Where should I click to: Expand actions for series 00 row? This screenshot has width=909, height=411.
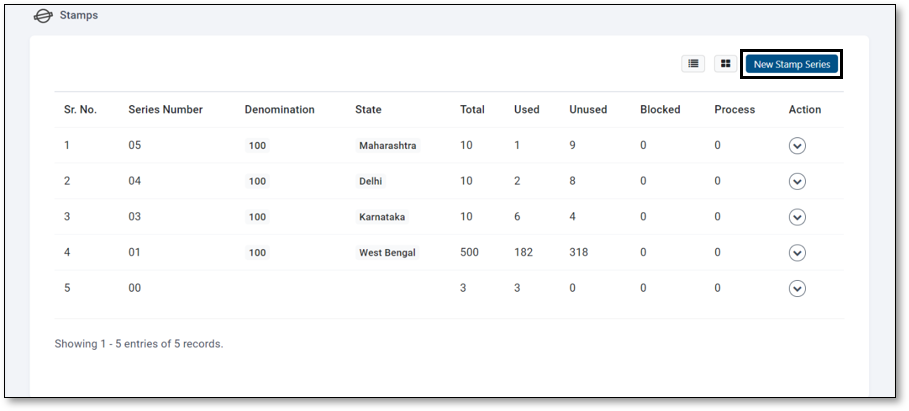tap(797, 289)
